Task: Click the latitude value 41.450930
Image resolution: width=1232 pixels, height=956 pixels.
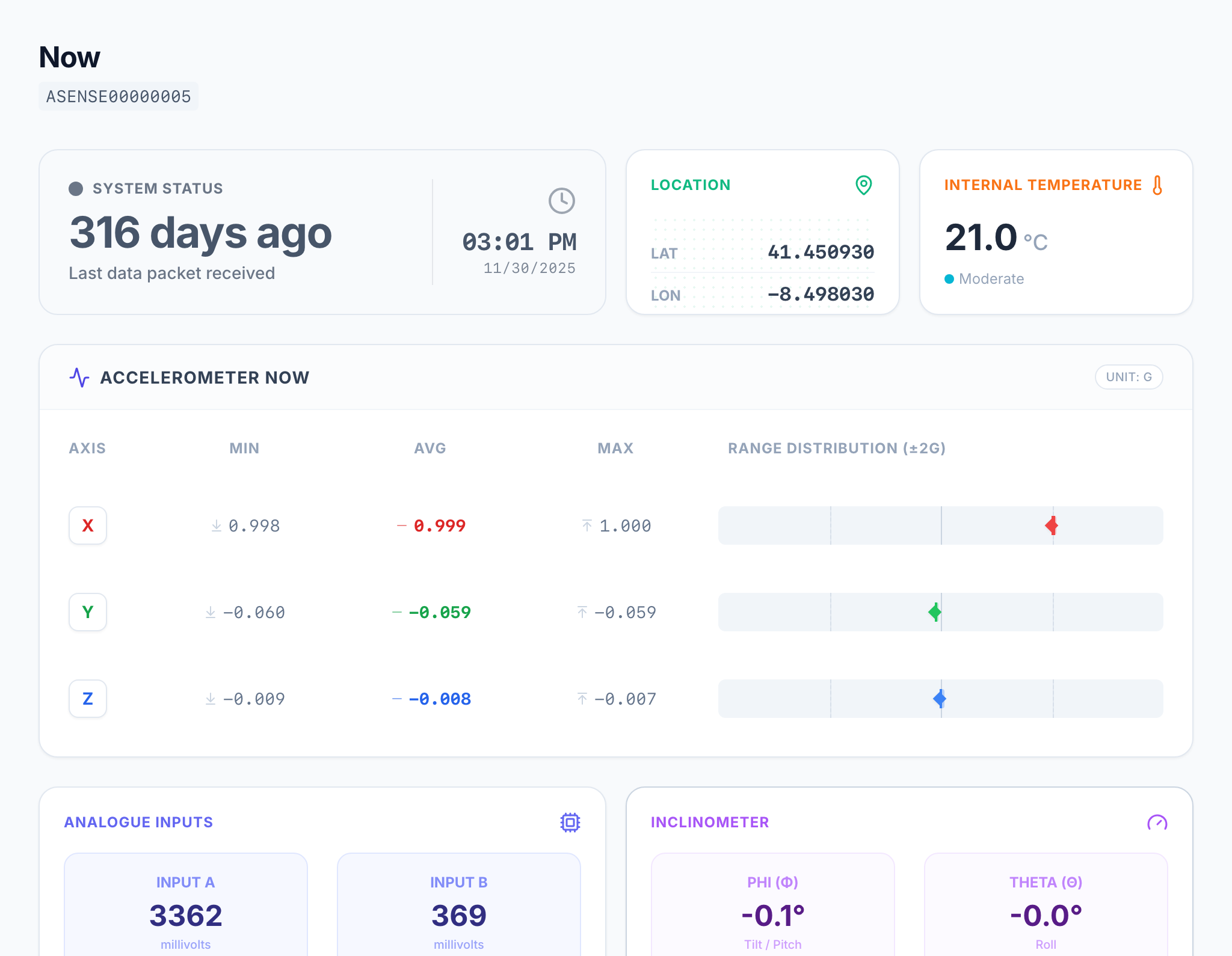Action: point(821,252)
